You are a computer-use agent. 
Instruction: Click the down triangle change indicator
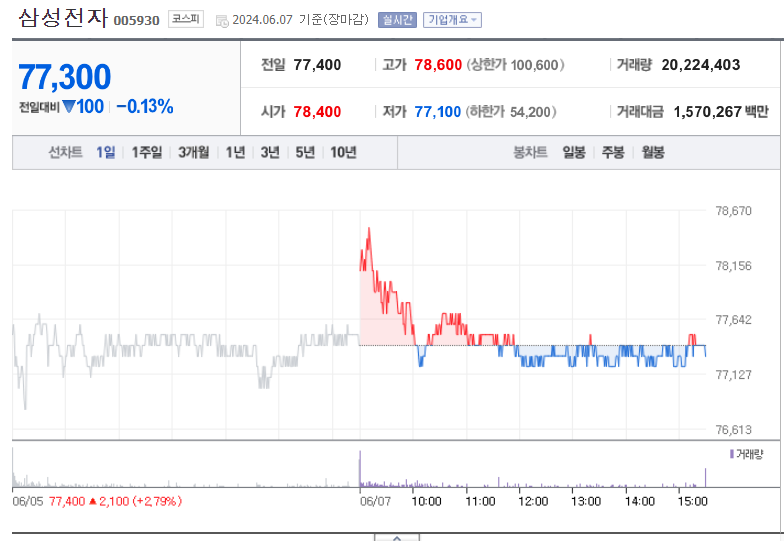[69, 106]
